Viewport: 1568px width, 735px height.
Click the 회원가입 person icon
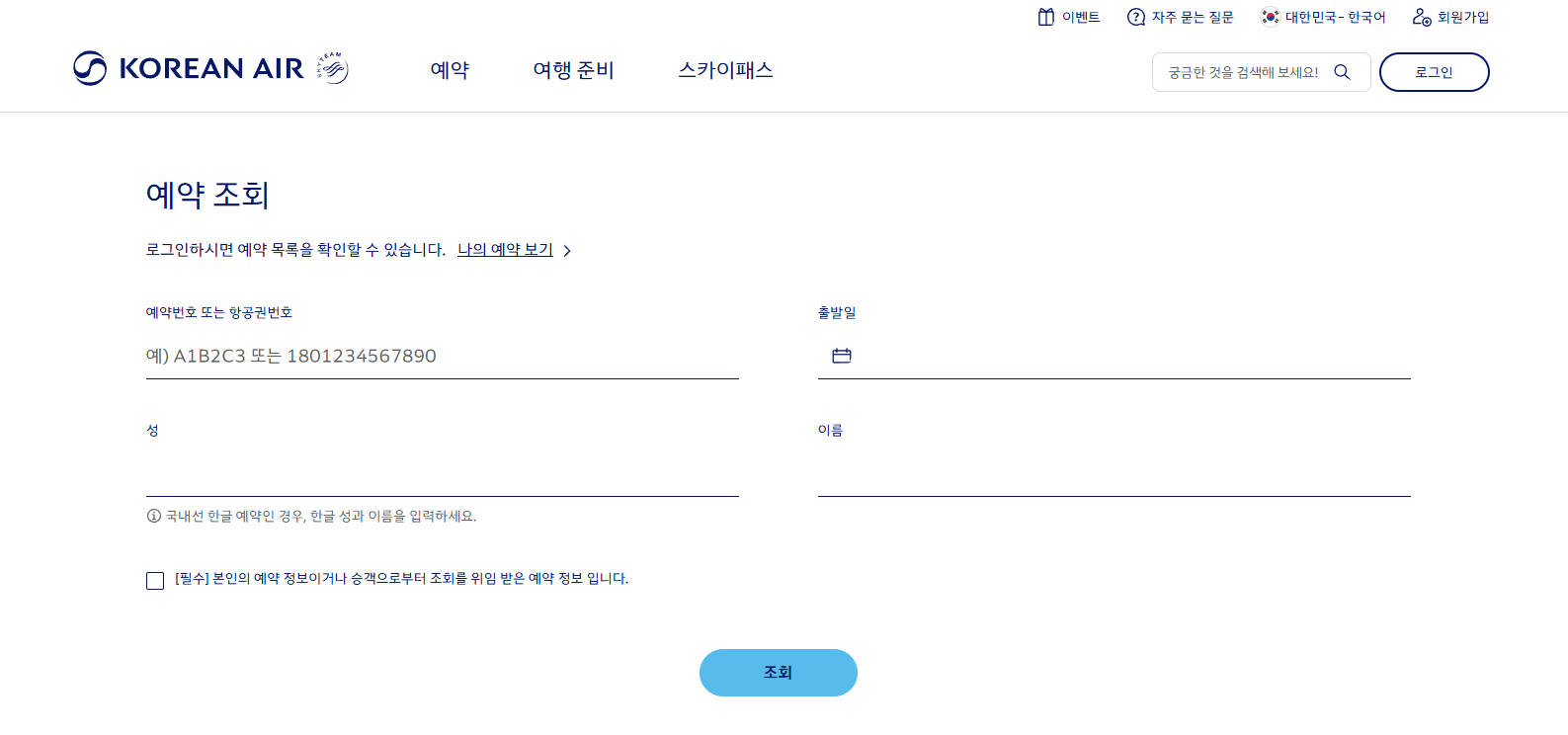1422,17
